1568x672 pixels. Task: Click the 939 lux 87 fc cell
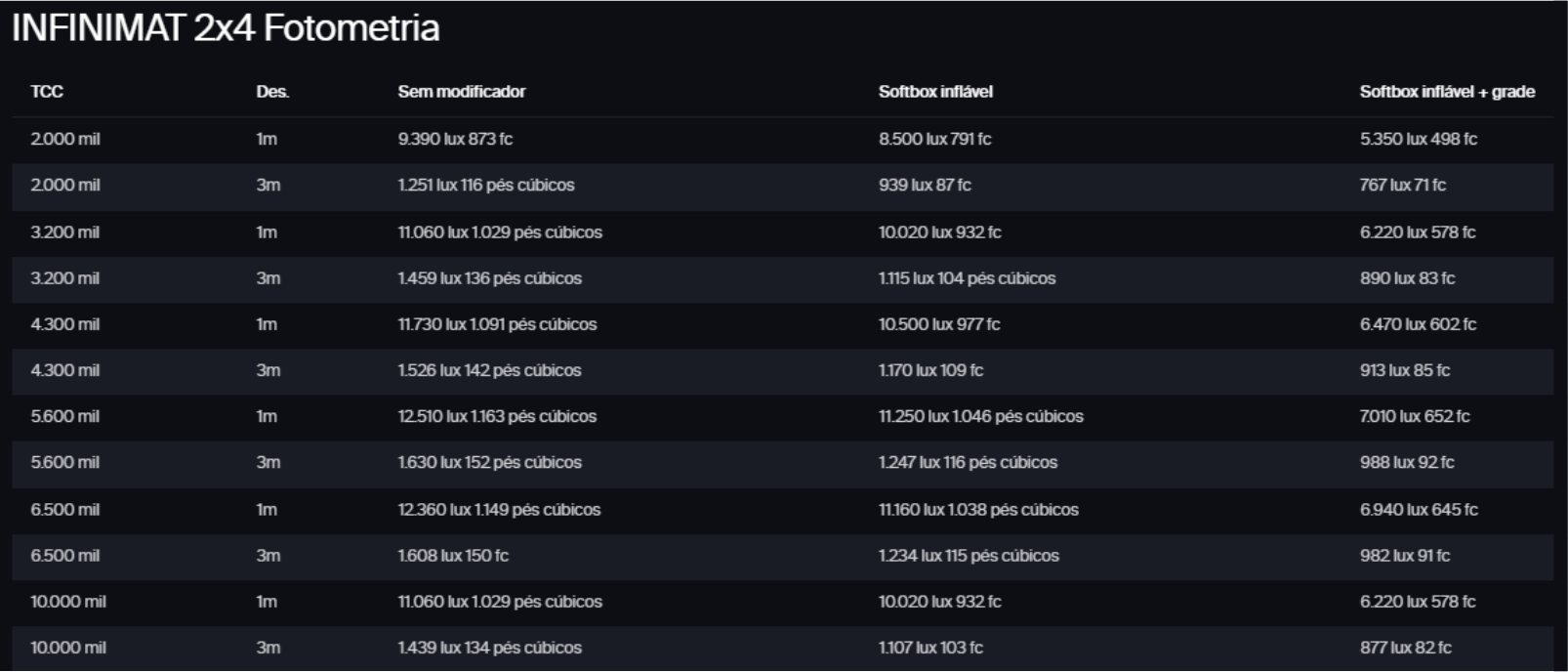click(x=925, y=185)
